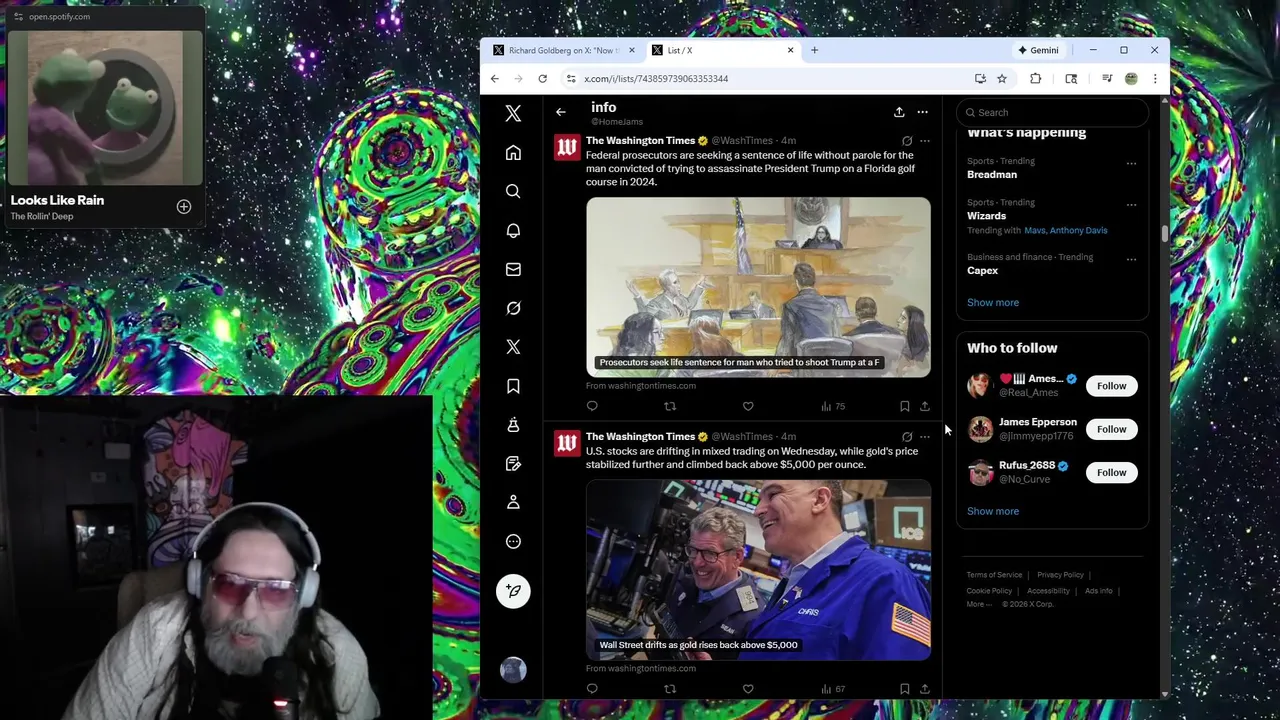View analytics showing 75 views
The image size is (1280, 720).
point(833,406)
